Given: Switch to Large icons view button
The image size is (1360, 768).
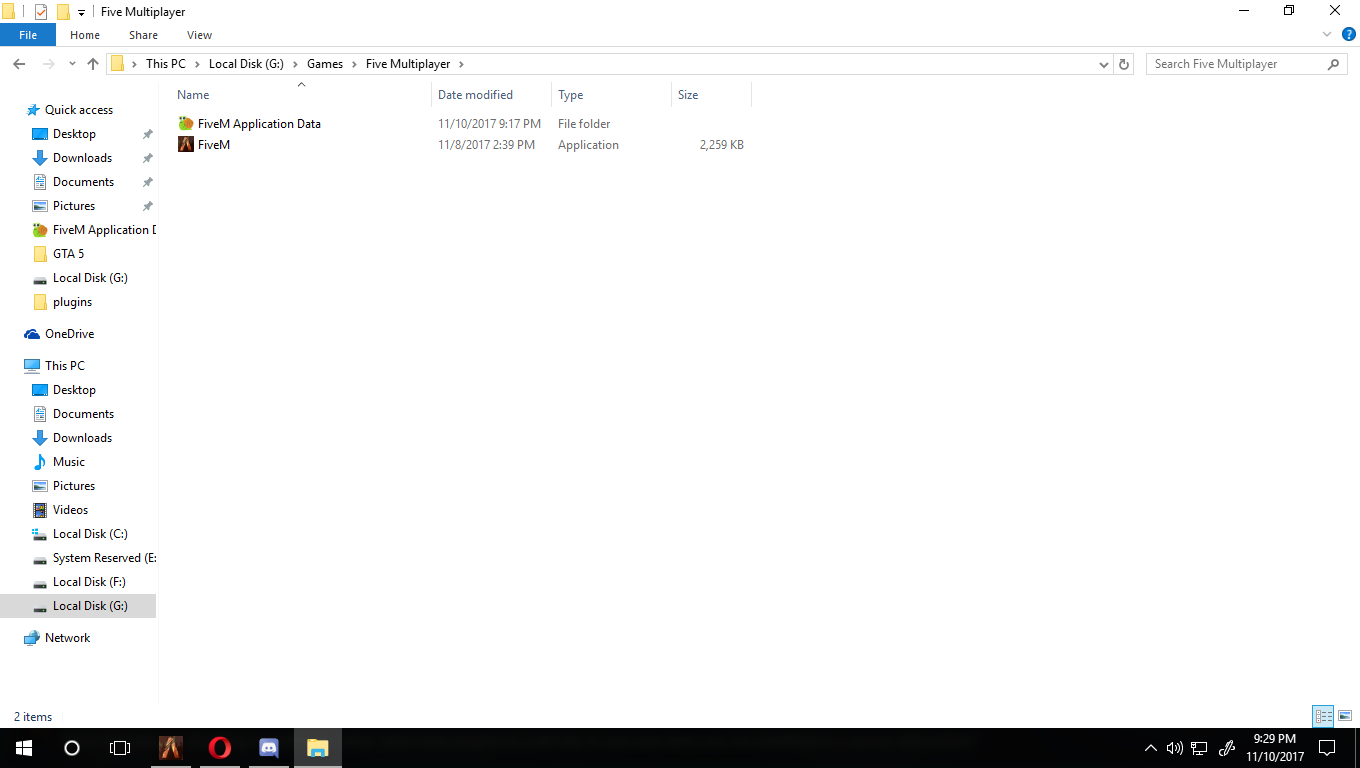Looking at the screenshot, I should (1345, 716).
